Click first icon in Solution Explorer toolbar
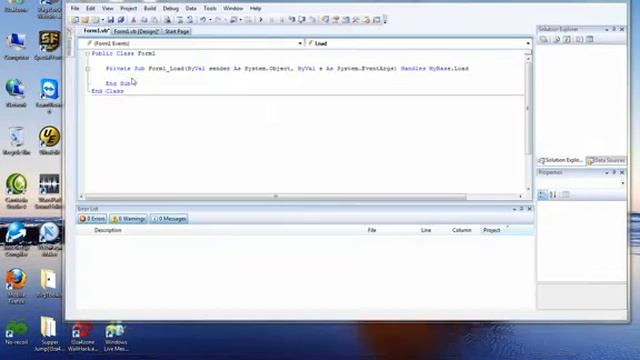The height and width of the screenshot is (360, 640). click(544, 39)
